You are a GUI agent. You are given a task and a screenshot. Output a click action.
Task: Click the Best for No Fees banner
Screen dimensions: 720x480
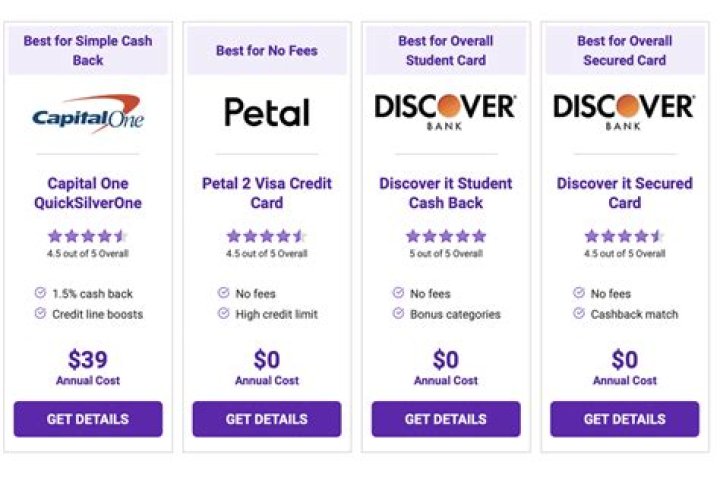pyautogui.click(x=266, y=50)
